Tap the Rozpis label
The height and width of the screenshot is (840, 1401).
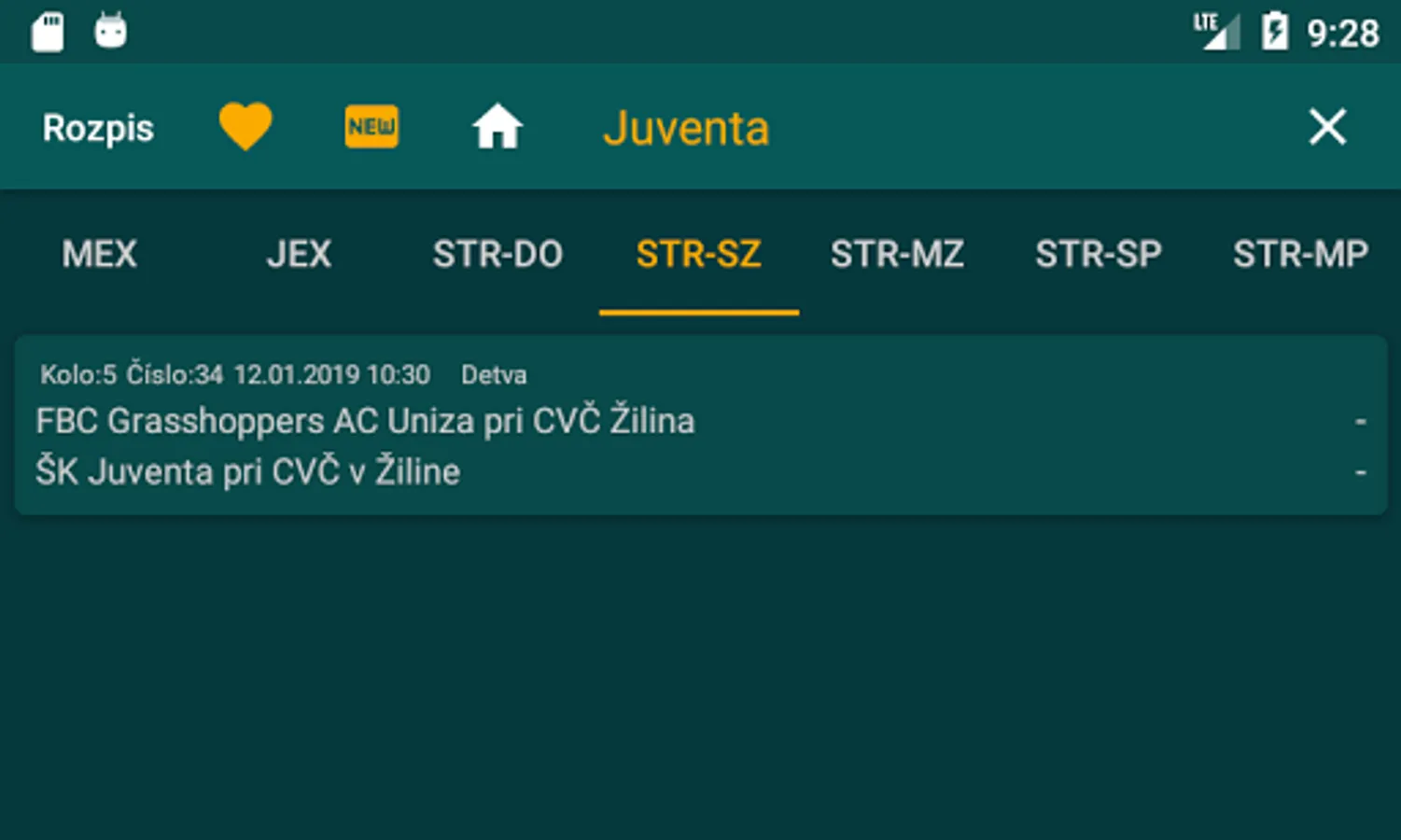(97, 128)
